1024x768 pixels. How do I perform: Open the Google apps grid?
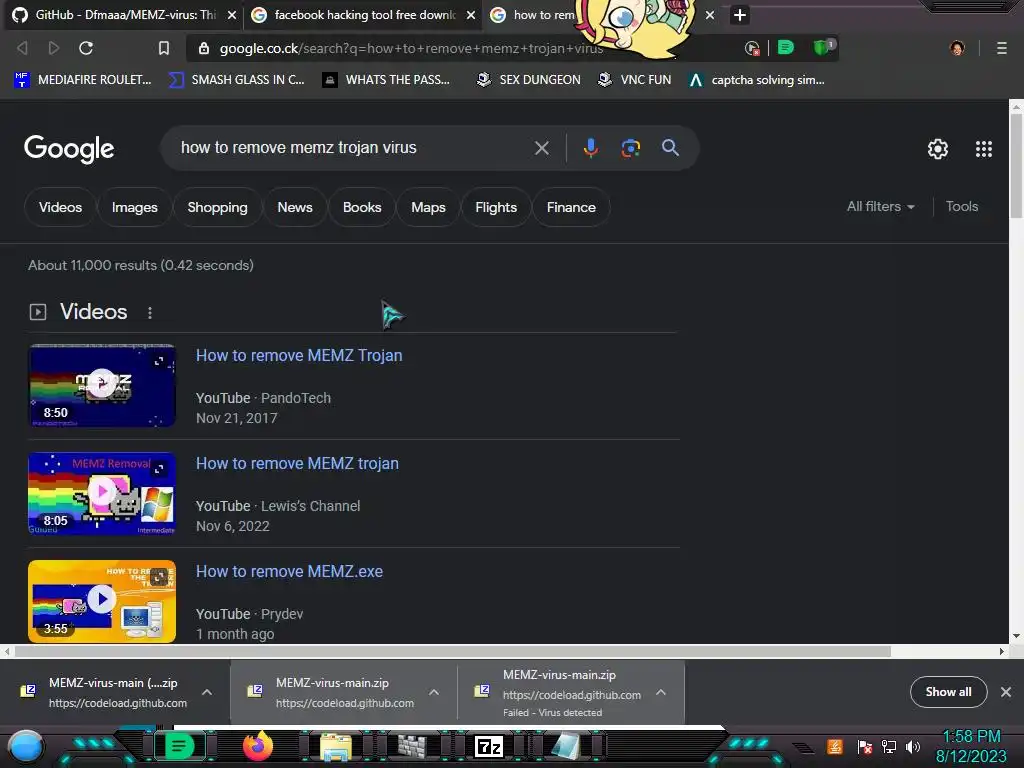pyautogui.click(x=984, y=149)
